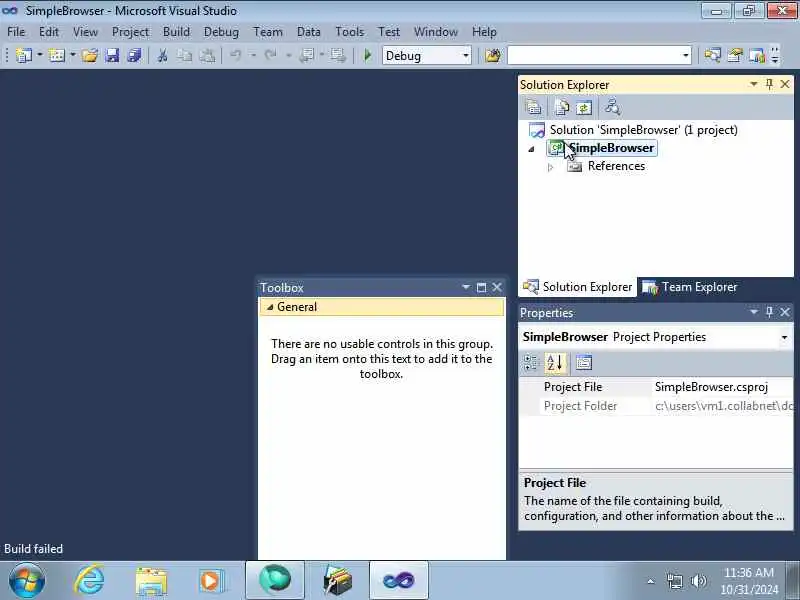This screenshot has width=800, height=600.
Task: Toggle Show All Files in Solution Explorer
Action: click(562, 107)
